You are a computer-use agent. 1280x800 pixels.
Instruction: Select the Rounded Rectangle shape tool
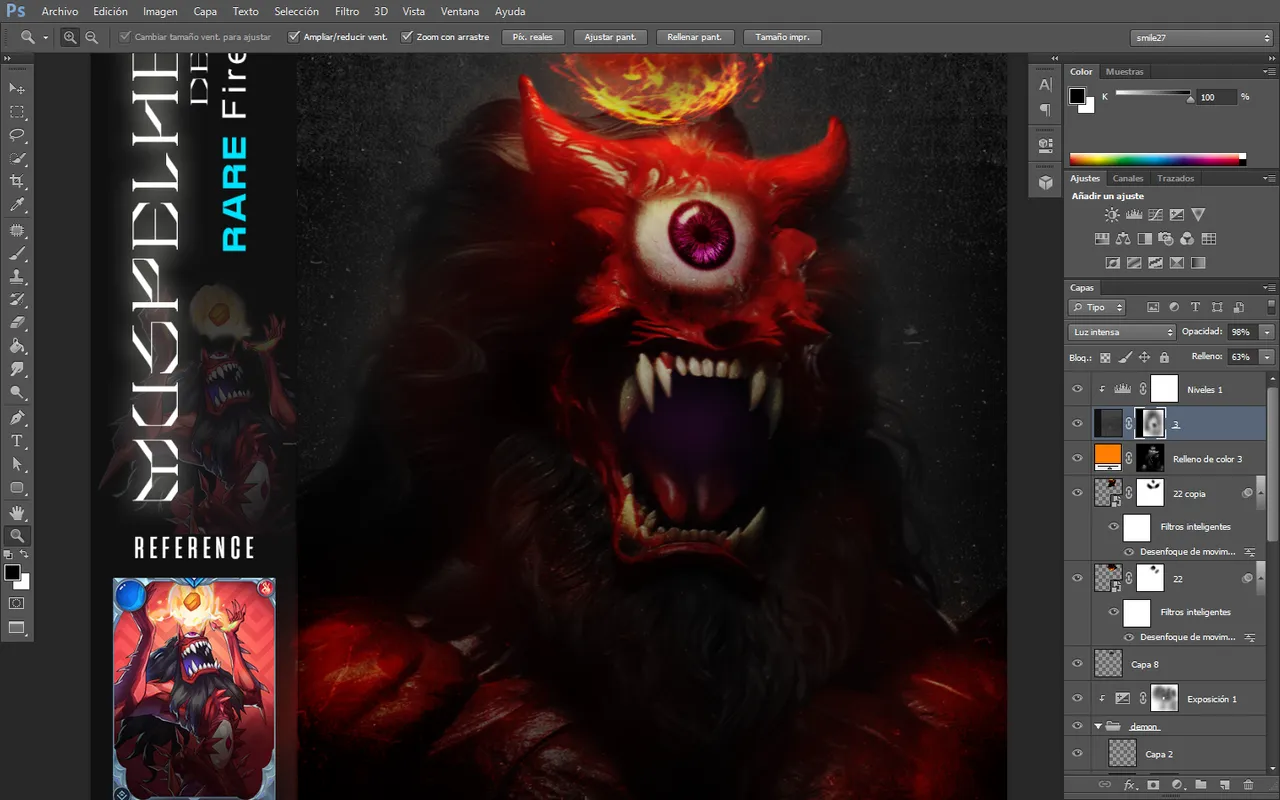click(17, 487)
